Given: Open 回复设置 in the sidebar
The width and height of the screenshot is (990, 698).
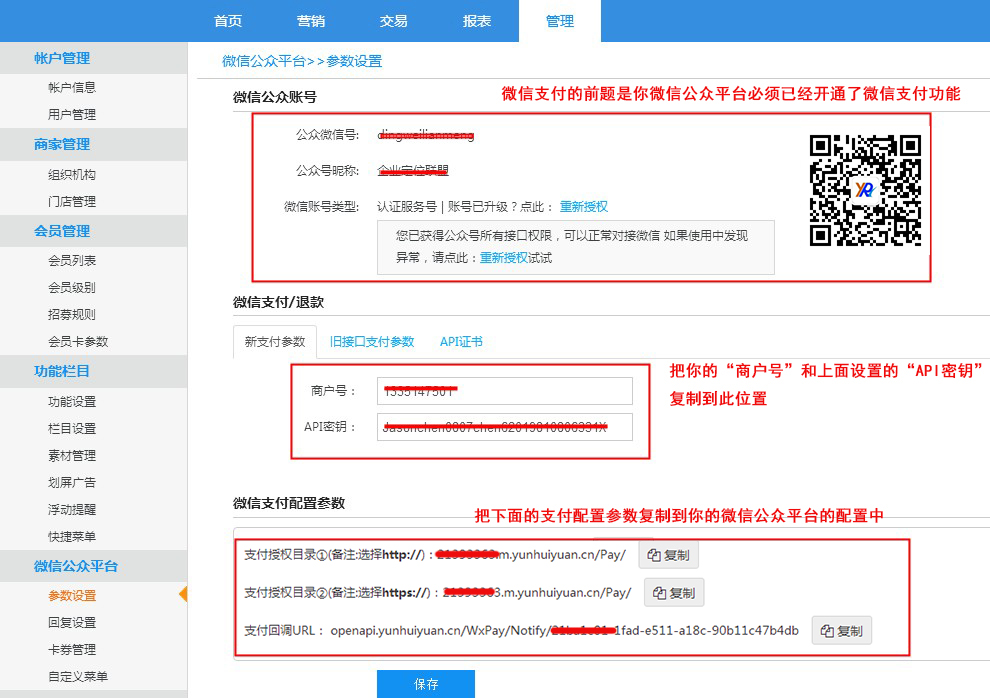Looking at the screenshot, I should click(72, 623).
